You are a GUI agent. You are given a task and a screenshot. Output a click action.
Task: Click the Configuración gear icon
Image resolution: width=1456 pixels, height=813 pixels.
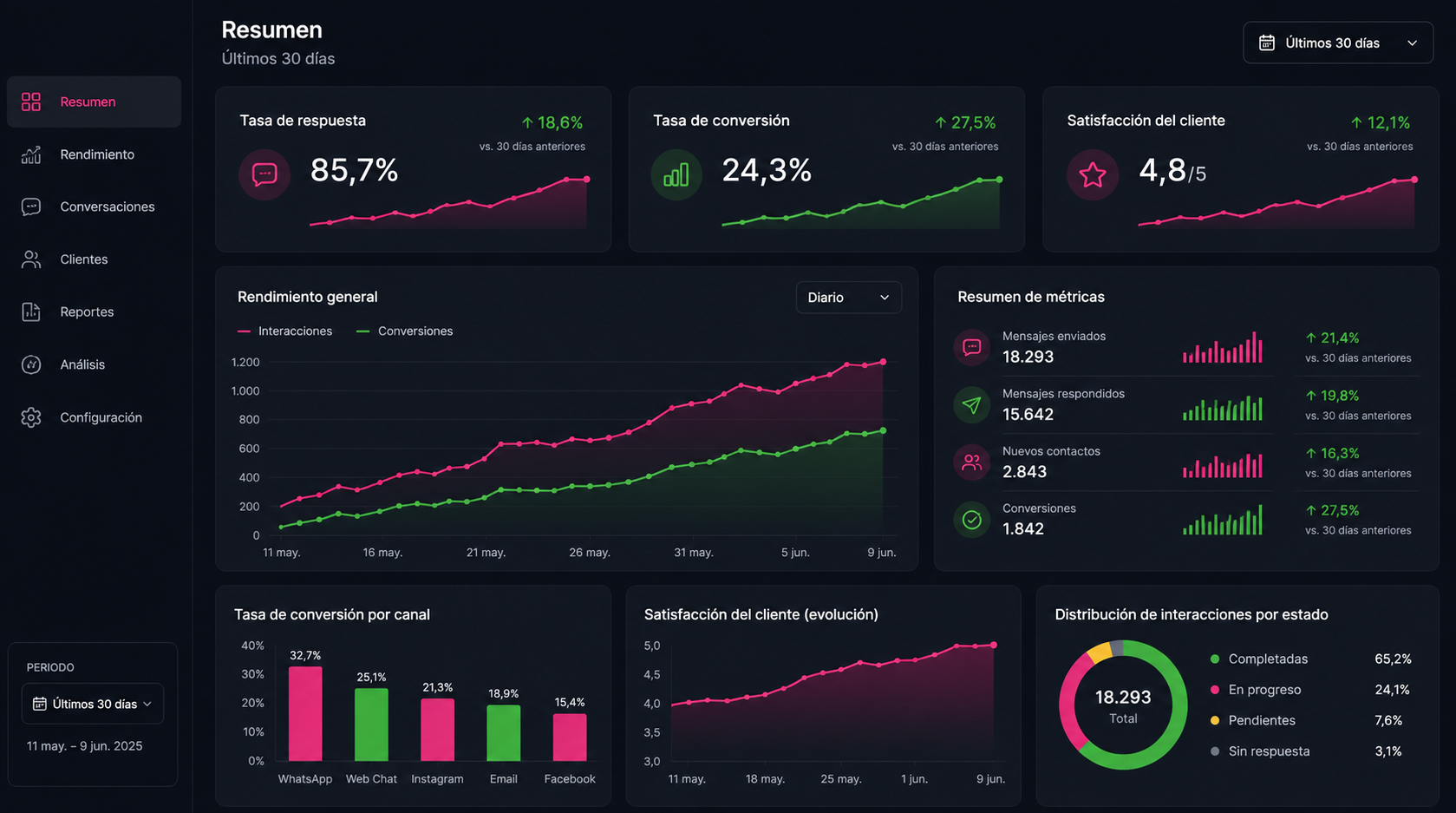31,417
